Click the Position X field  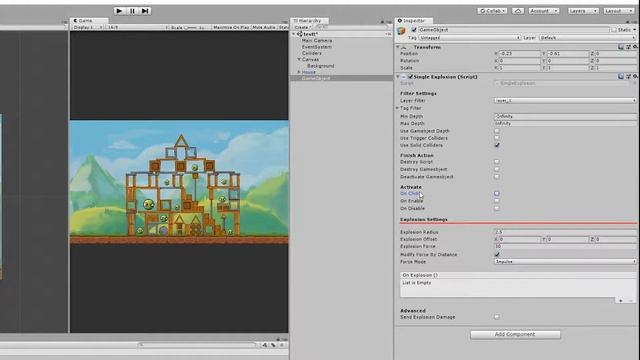[519, 53]
